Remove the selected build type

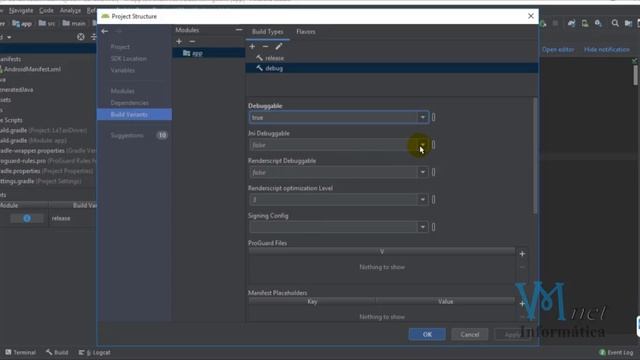pyautogui.click(x=265, y=47)
